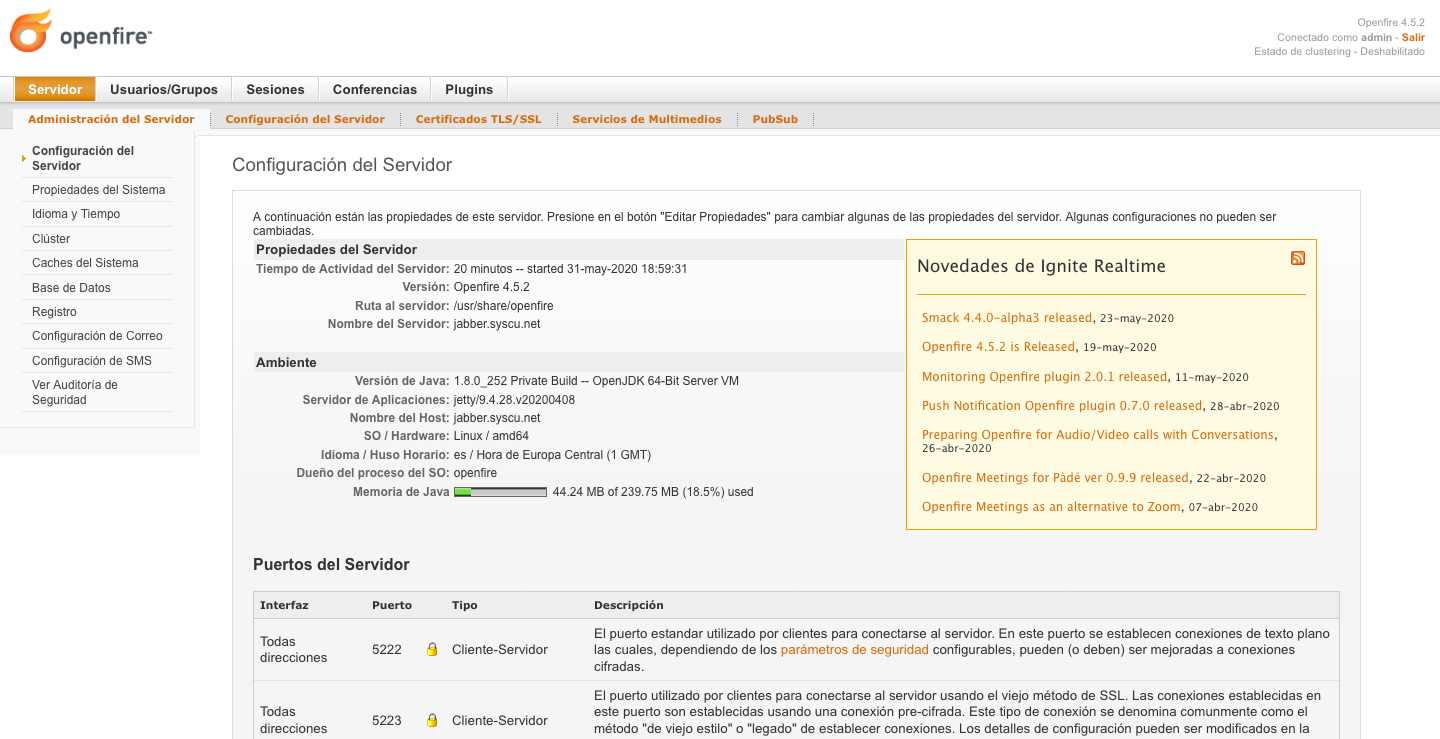
Task: Open Ver Auditoría de Seguridad page
Action: click(75, 392)
